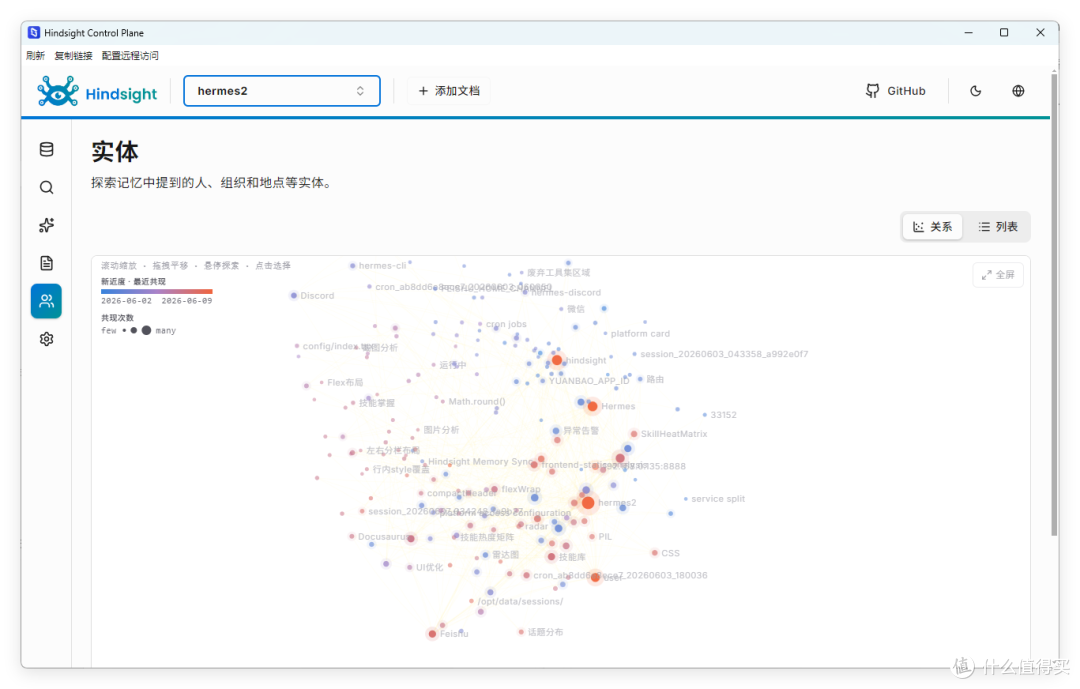Select the cron jobs graph node
Image resolution: width=1080 pixels, height=689 pixels.
pos(480,324)
